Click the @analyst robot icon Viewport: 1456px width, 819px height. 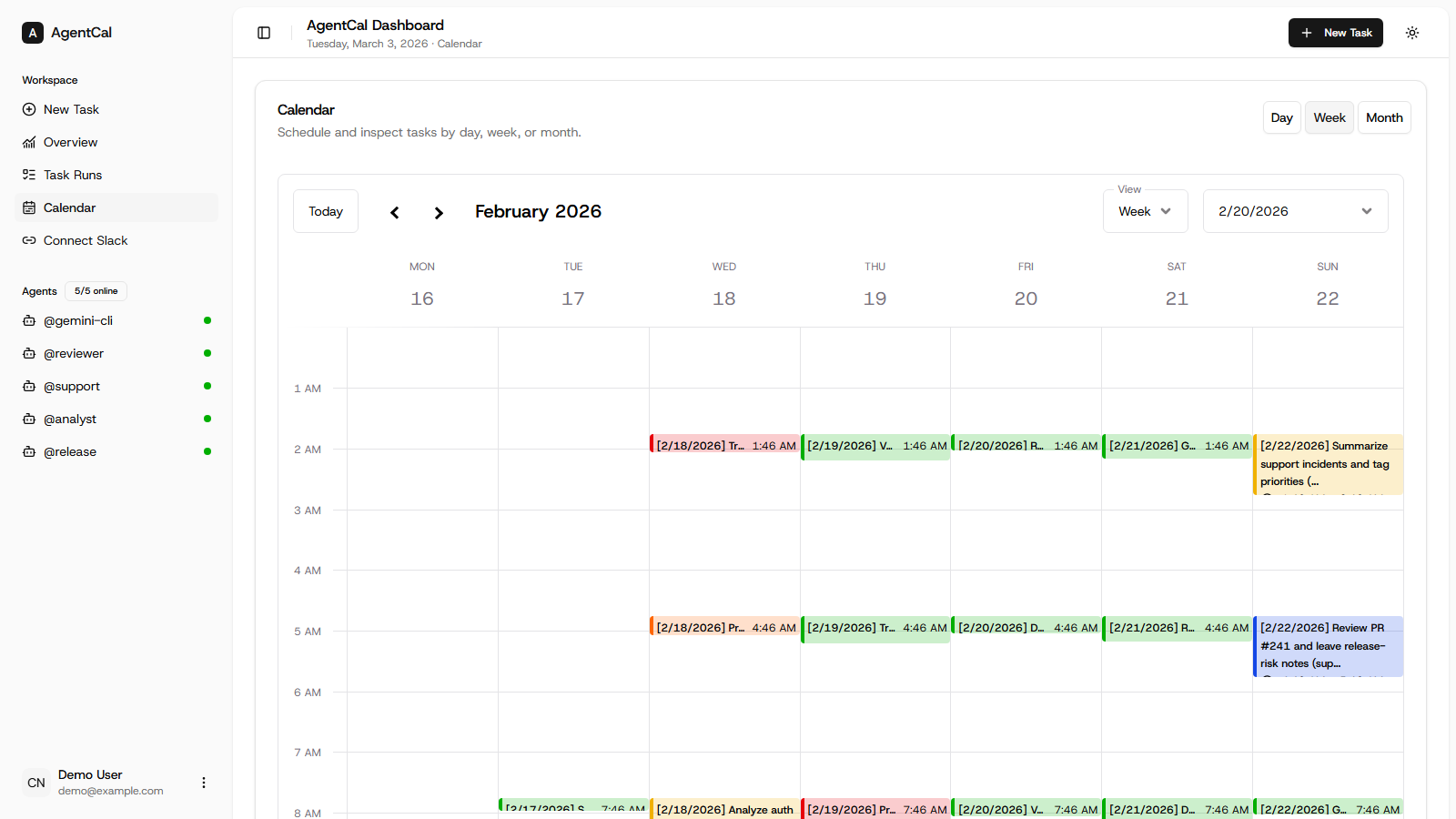pos(29,419)
